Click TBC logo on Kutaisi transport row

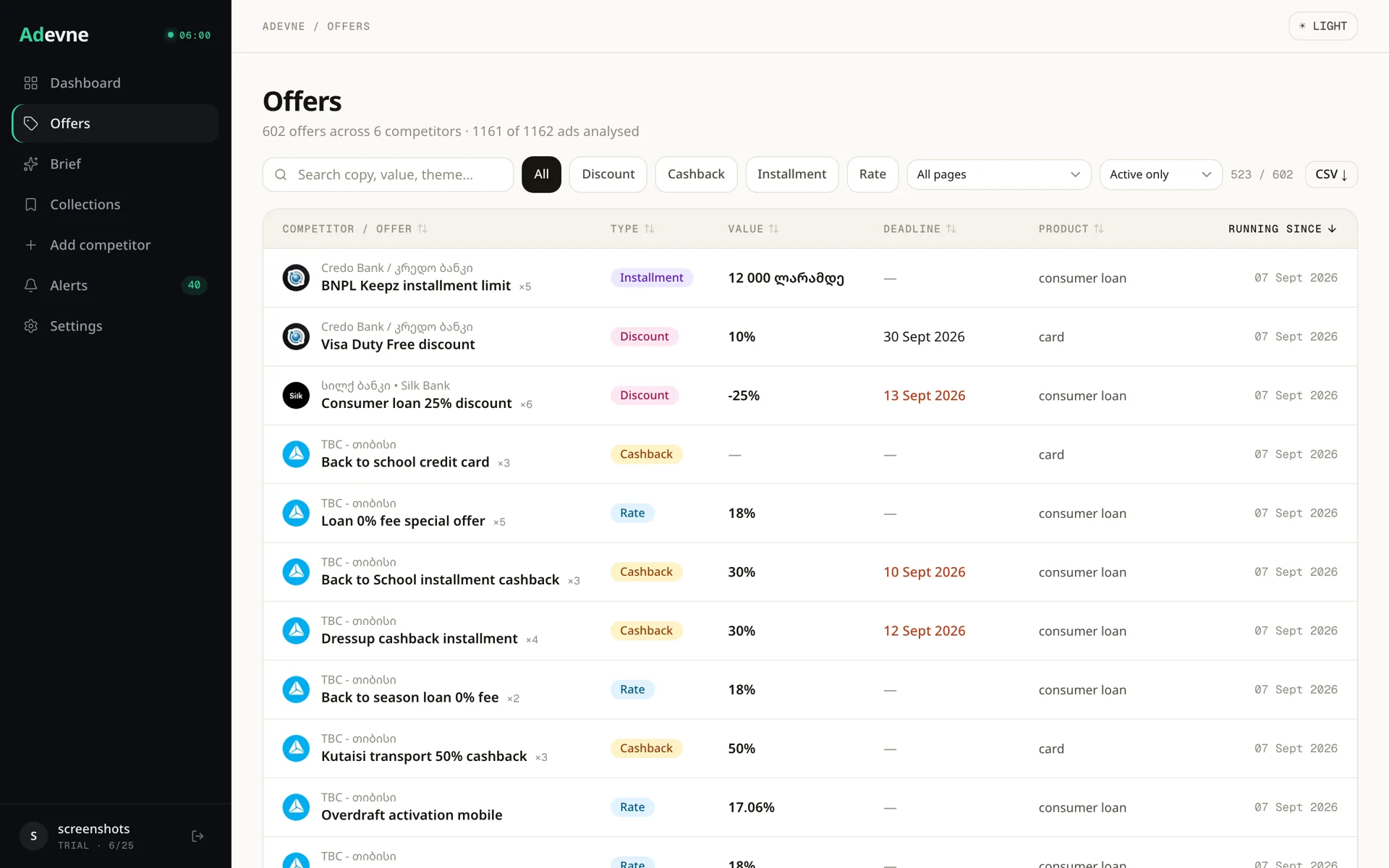point(296,749)
